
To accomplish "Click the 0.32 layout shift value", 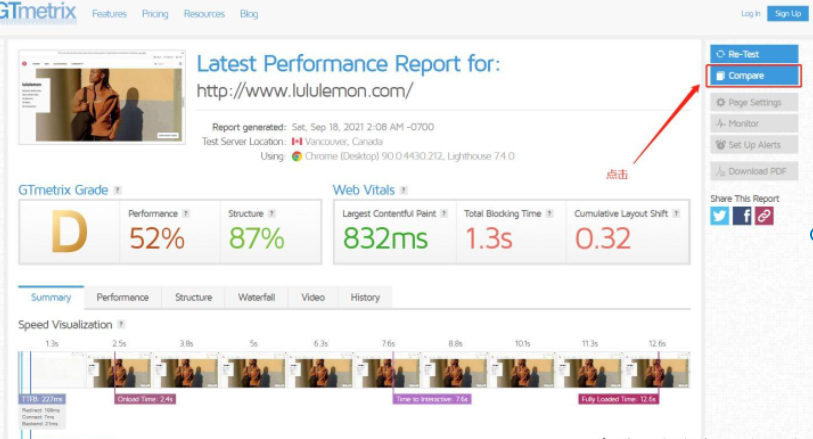I will pyautogui.click(x=602, y=238).
